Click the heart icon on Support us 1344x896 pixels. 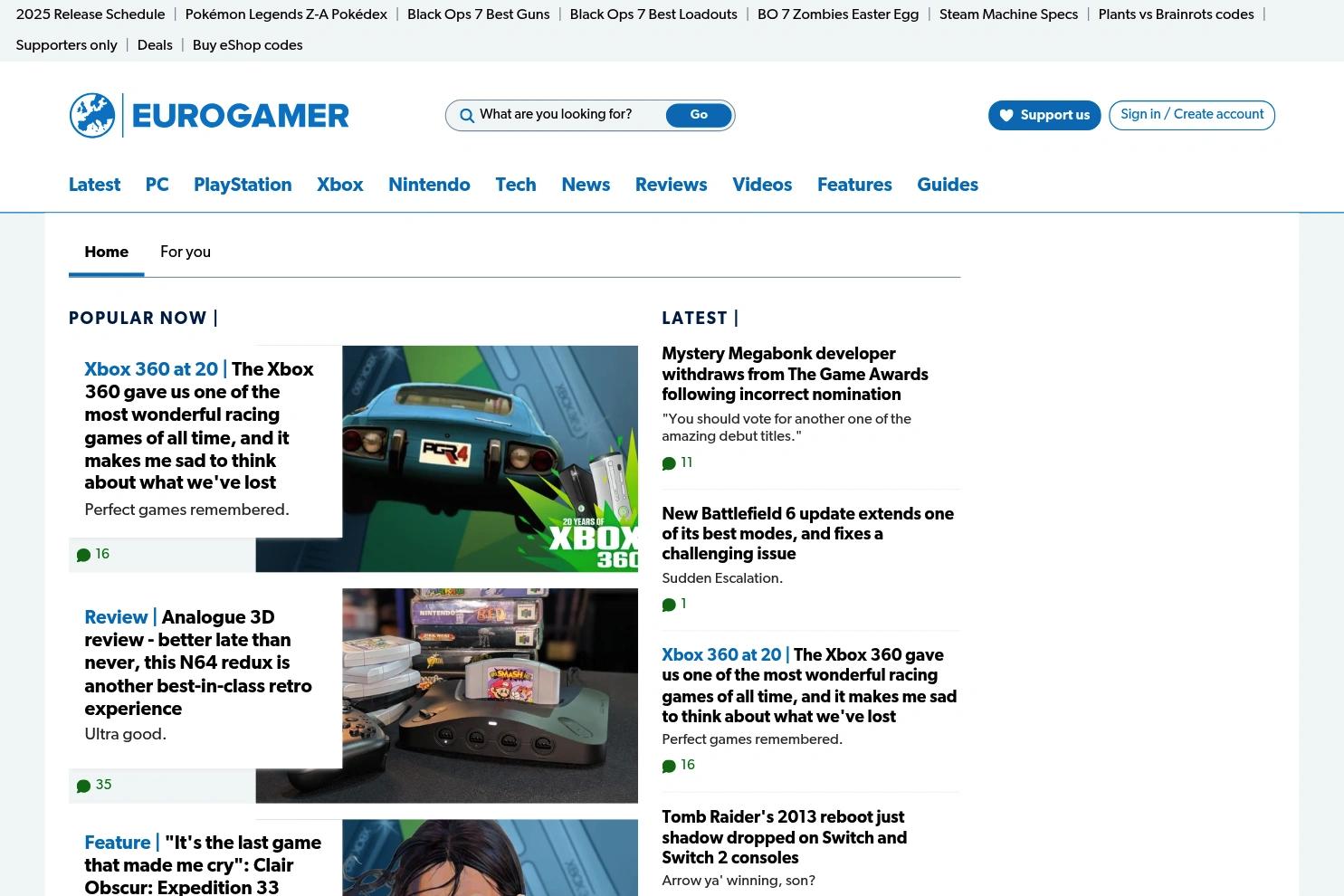(1006, 116)
